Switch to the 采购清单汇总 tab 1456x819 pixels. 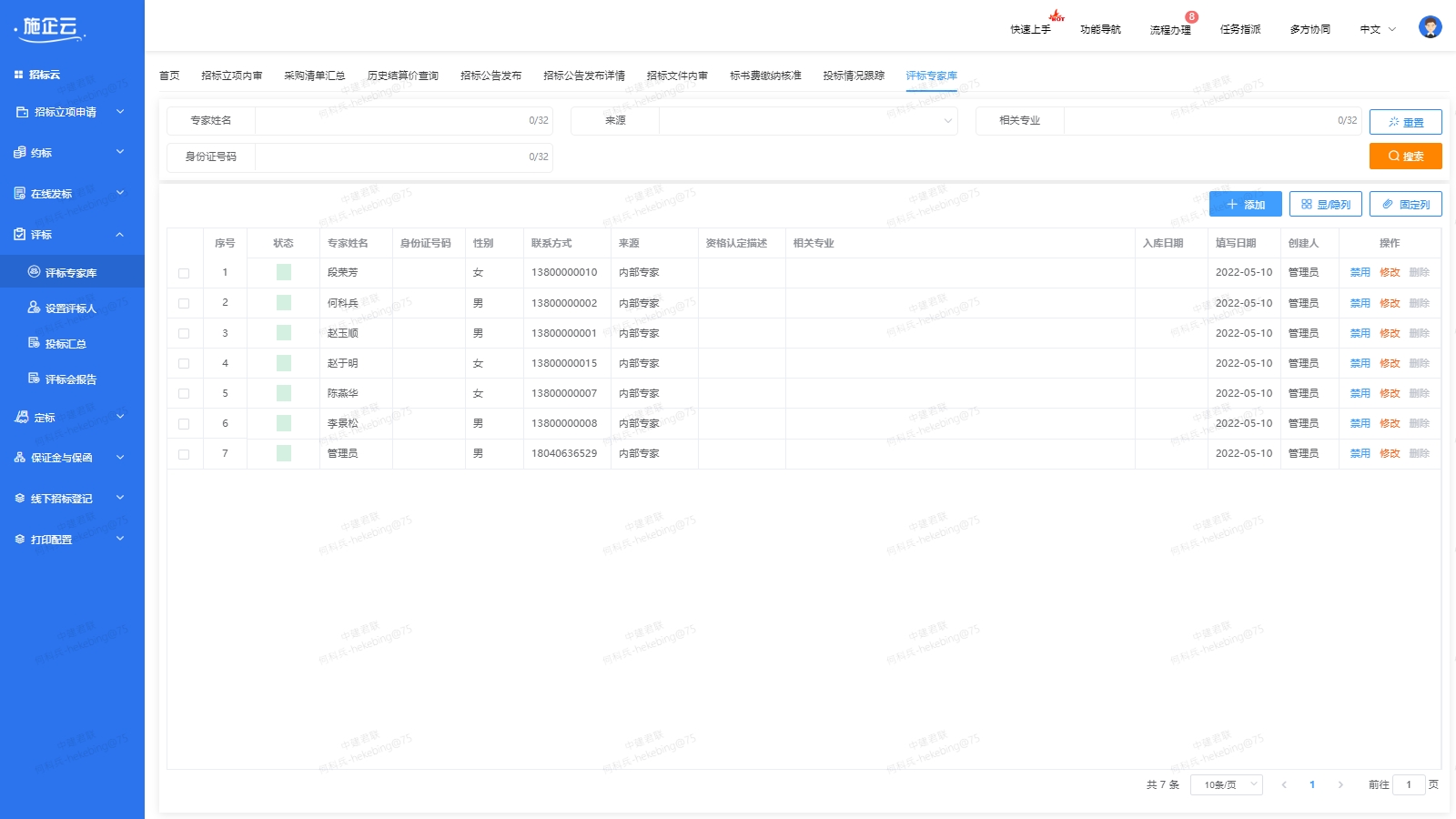click(x=315, y=76)
